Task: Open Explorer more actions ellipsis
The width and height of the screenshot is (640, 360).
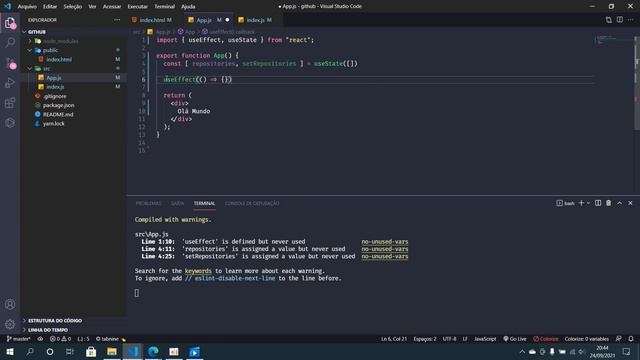Action: [x=117, y=20]
